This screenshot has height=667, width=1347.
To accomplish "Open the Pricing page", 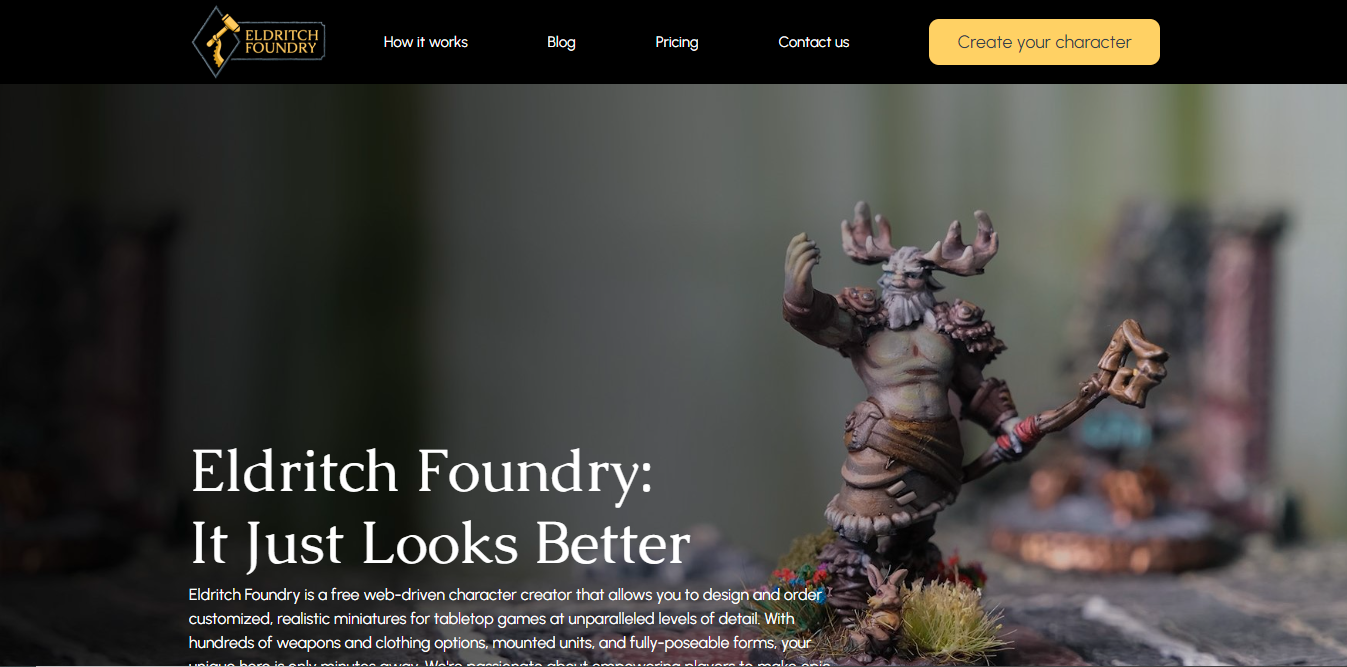I will coord(677,42).
